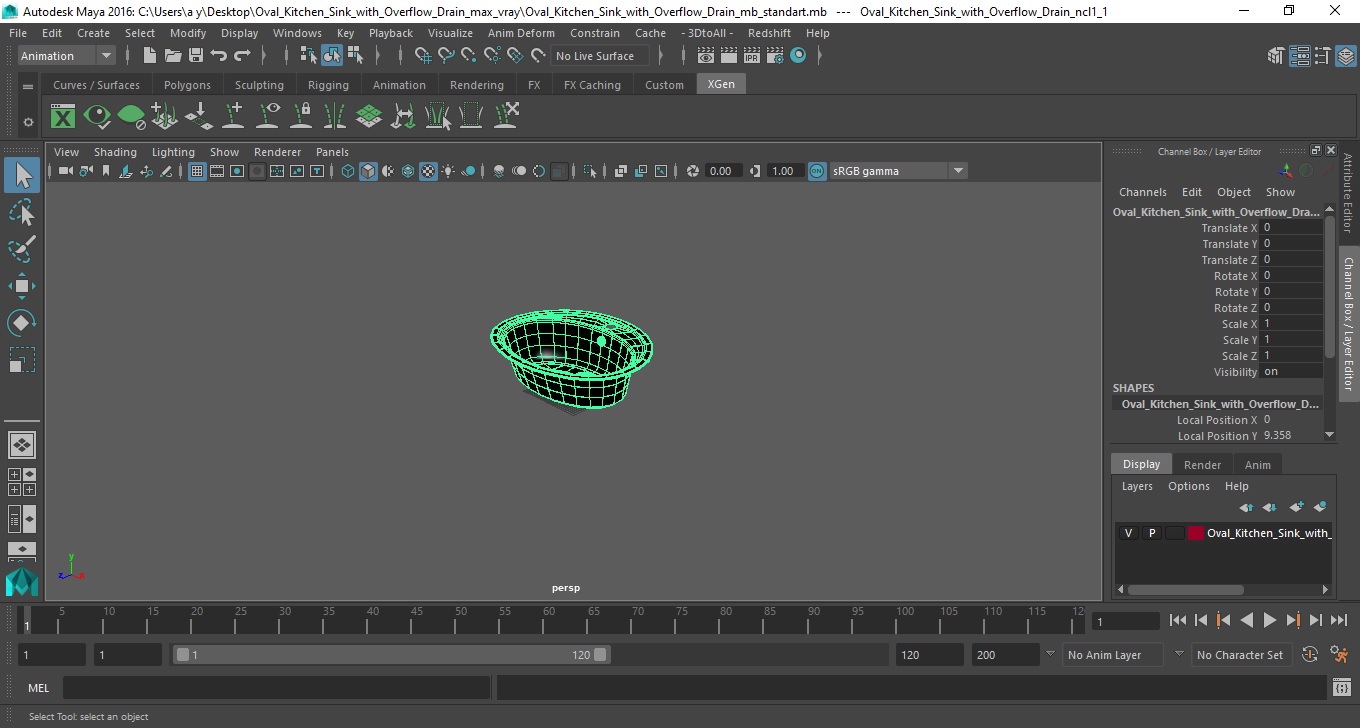The image size is (1360, 728).
Task: Click the red layer color swatch
Action: 1196,533
